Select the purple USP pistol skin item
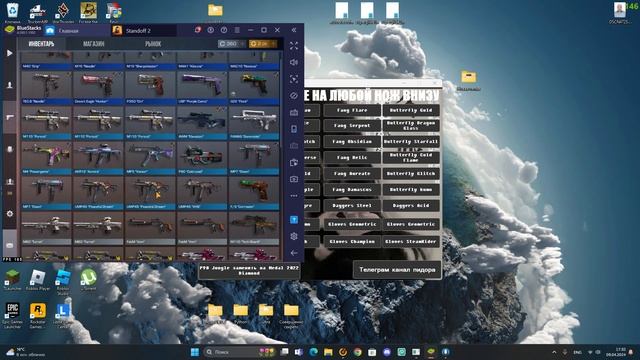Image resolution: width=640 pixels, height=360 pixels. tap(202, 87)
